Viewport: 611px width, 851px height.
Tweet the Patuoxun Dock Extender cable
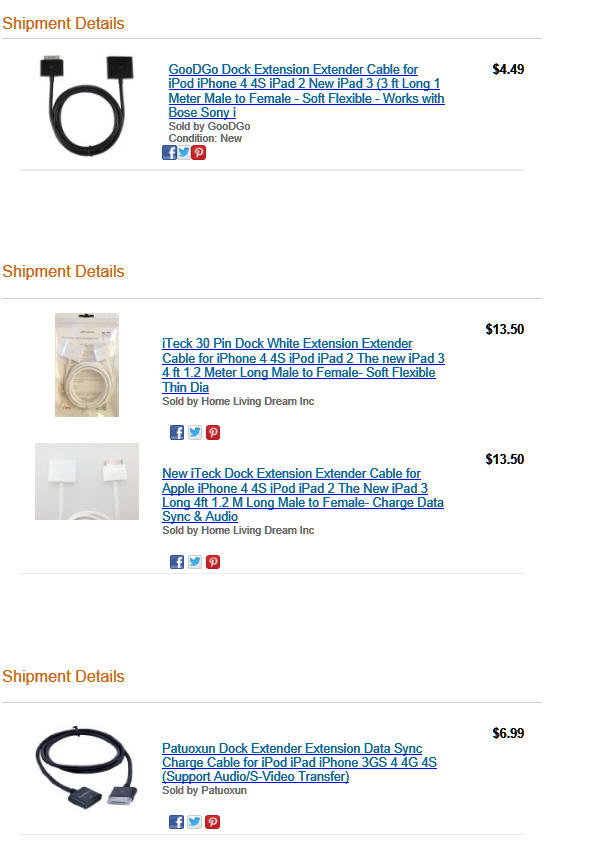click(195, 822)
